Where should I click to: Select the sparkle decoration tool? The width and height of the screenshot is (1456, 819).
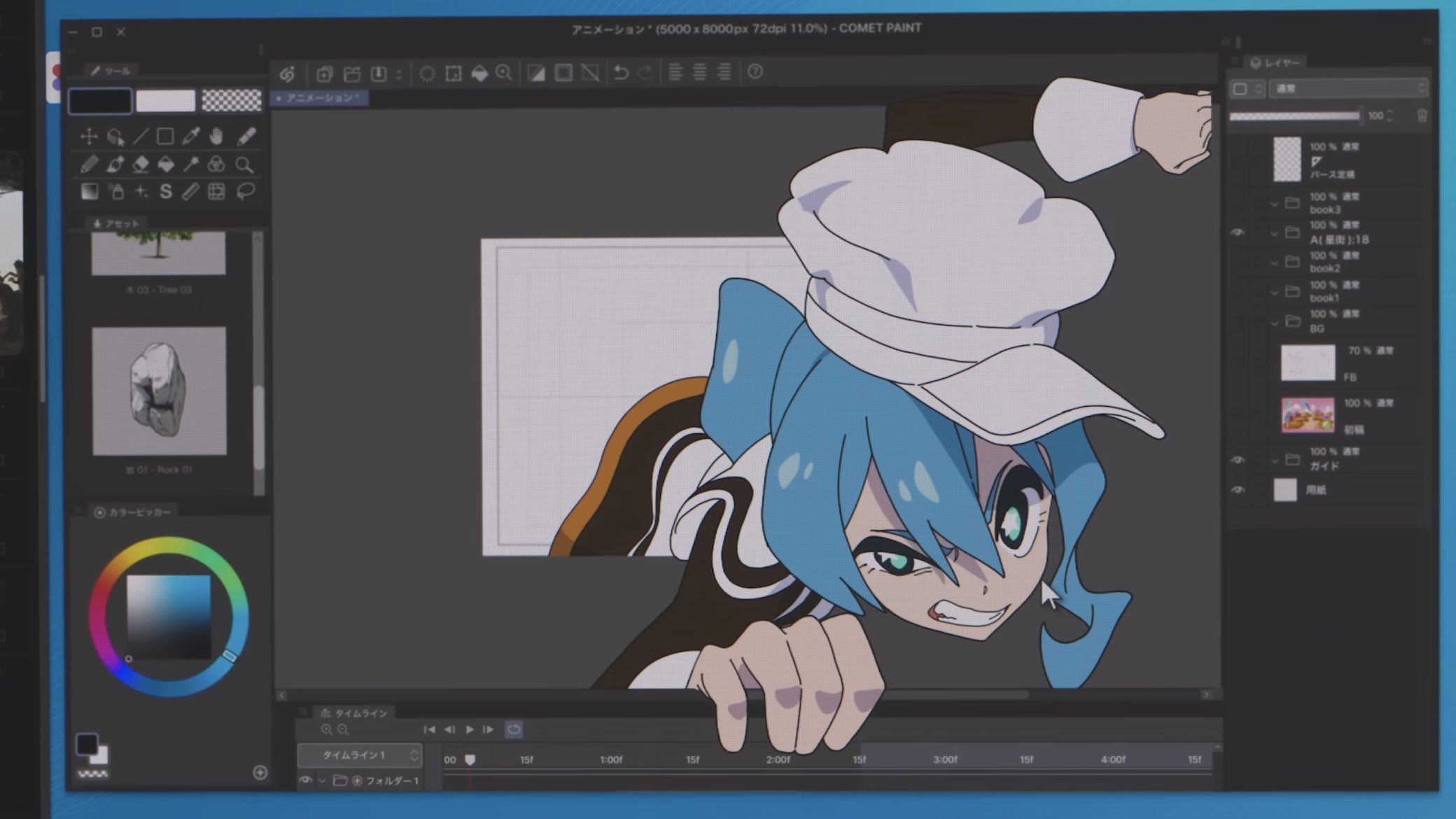141,191
